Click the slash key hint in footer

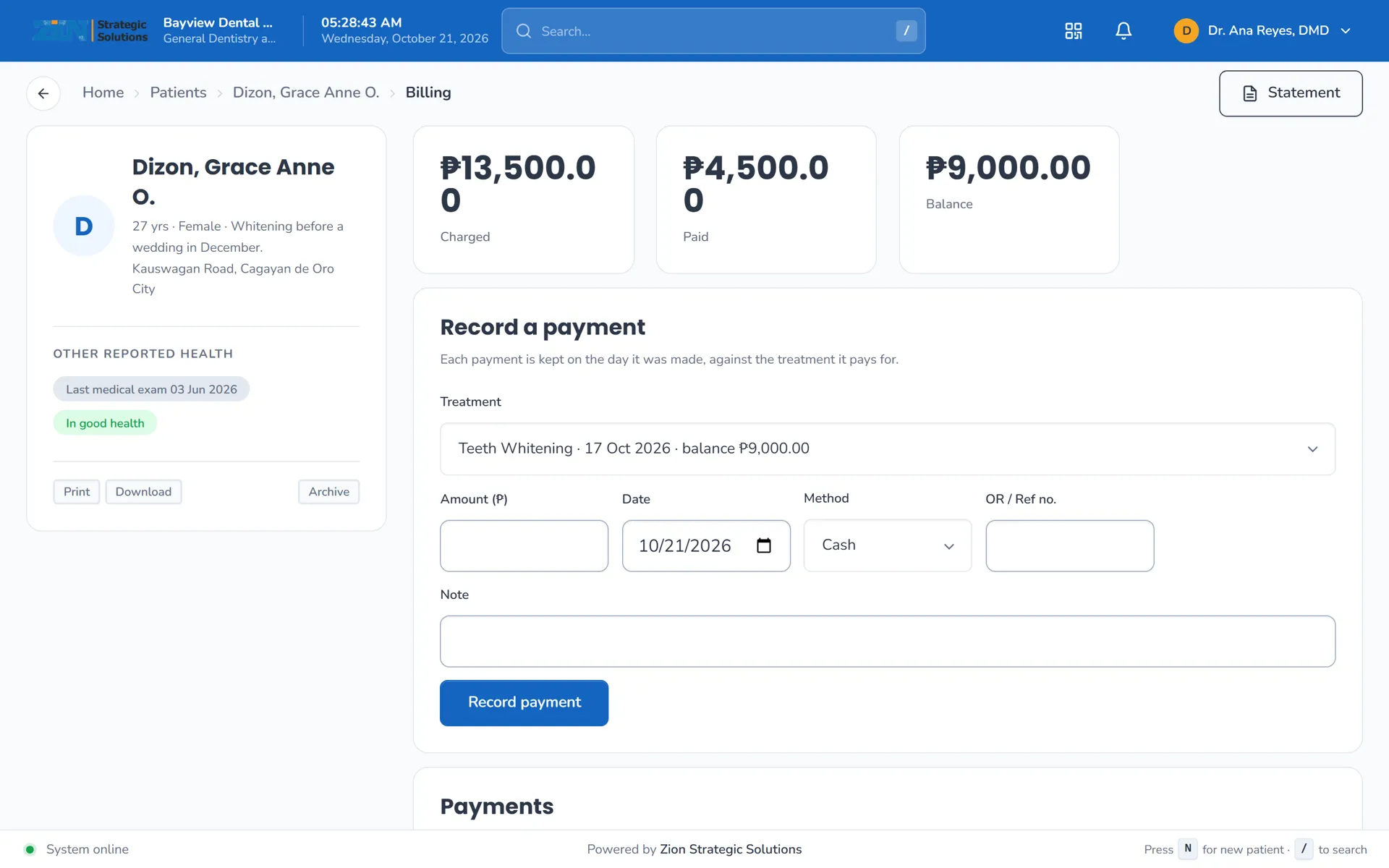(x=1304, y=849)
